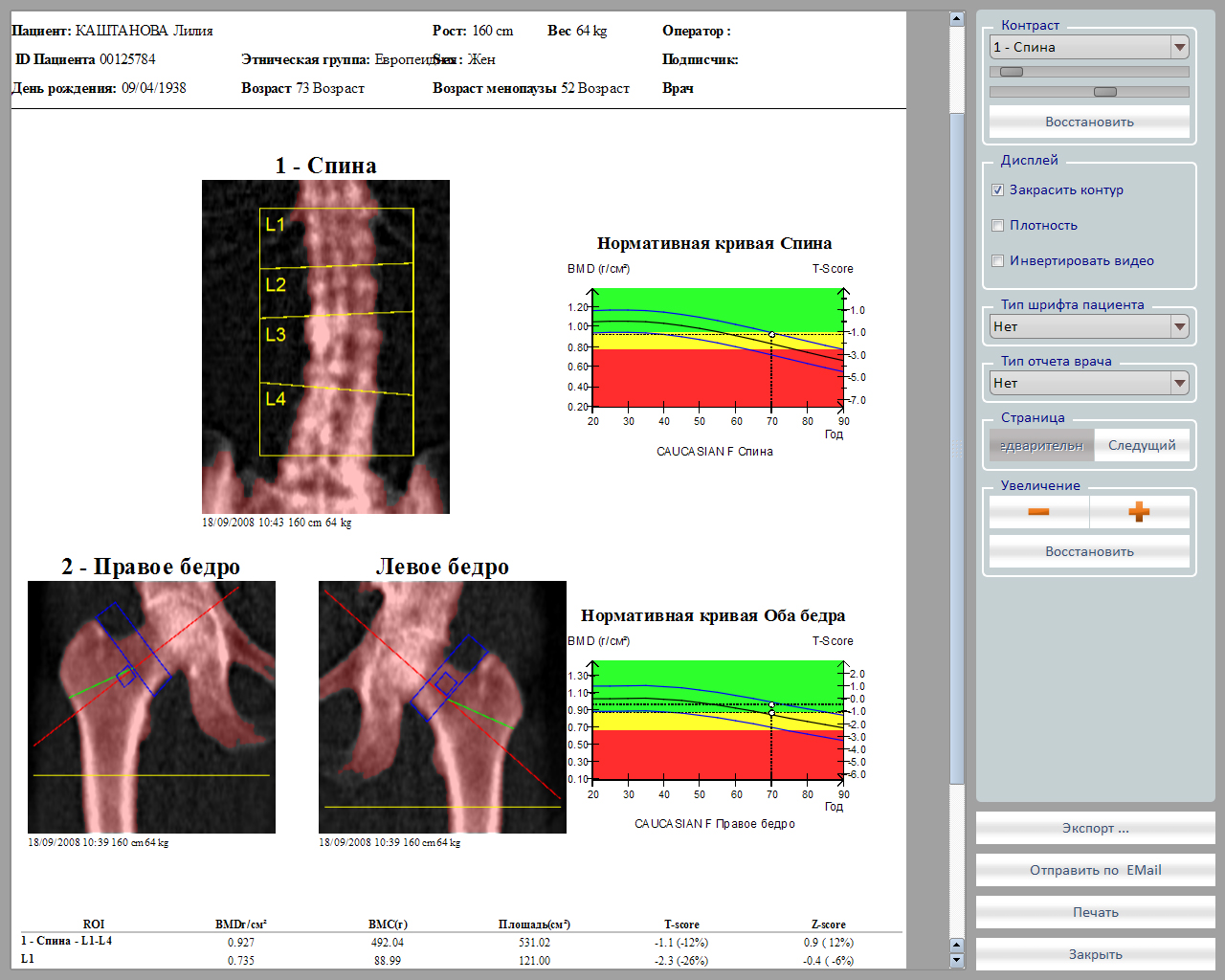
Task: Click the orange plus zoom-in icon
Action: pos(1139,512)
